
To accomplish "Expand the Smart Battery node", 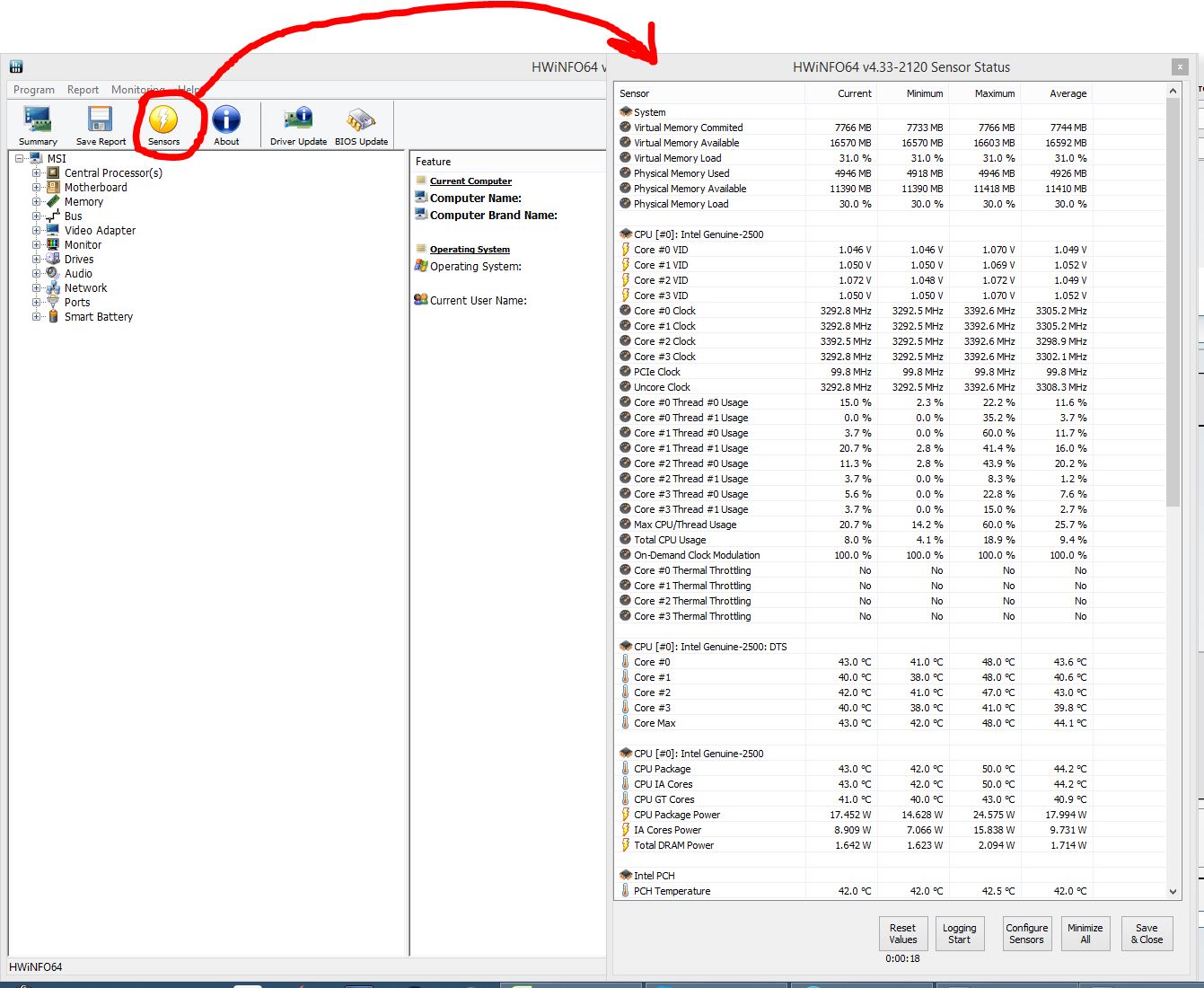I will coord(37,316).
